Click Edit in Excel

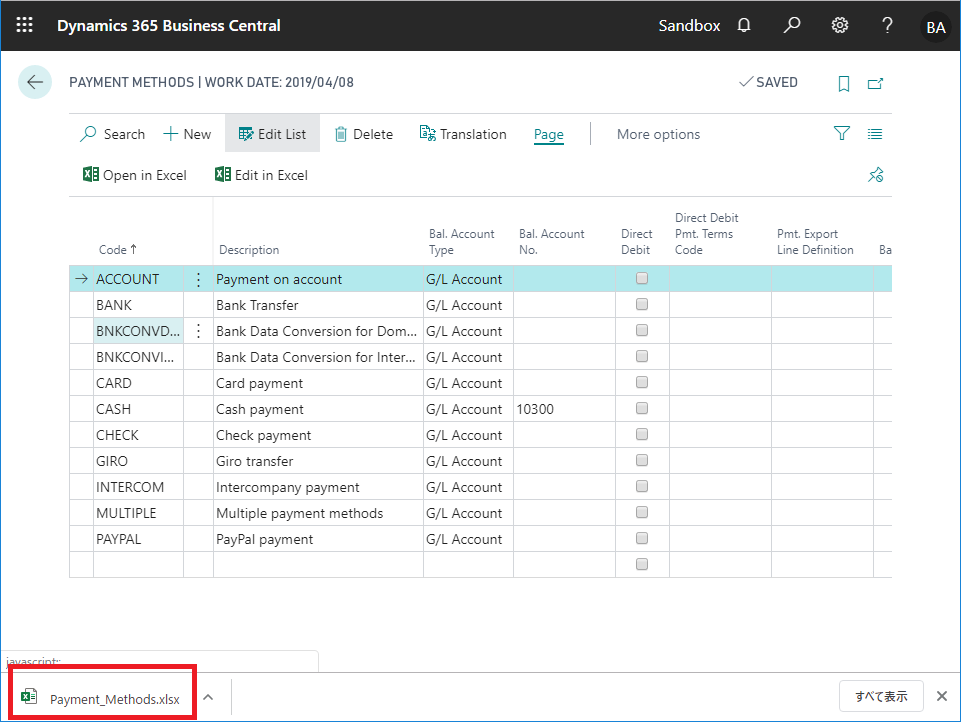coord(262,175)
